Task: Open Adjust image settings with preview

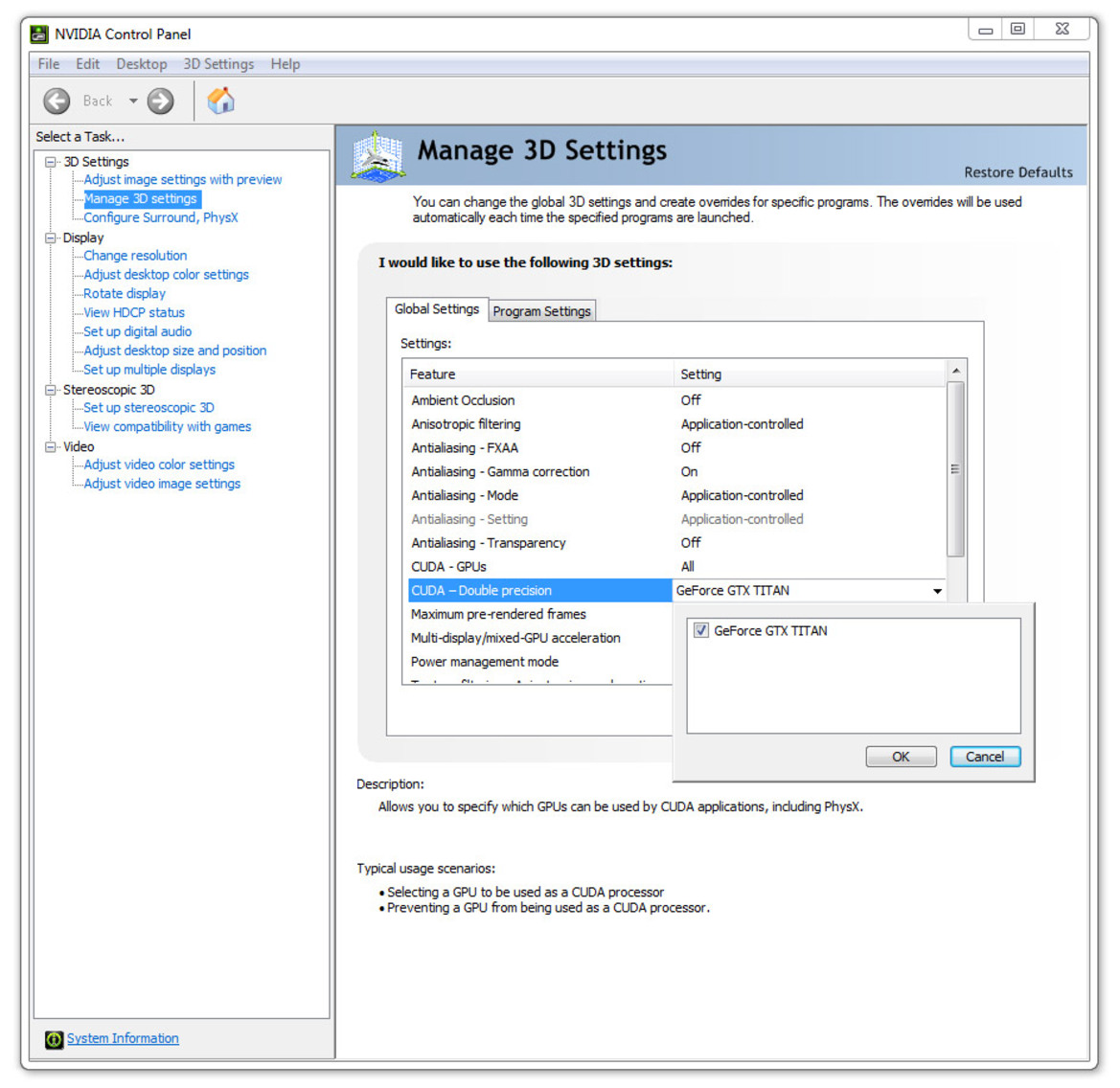Action: click(x=183, y=180)
